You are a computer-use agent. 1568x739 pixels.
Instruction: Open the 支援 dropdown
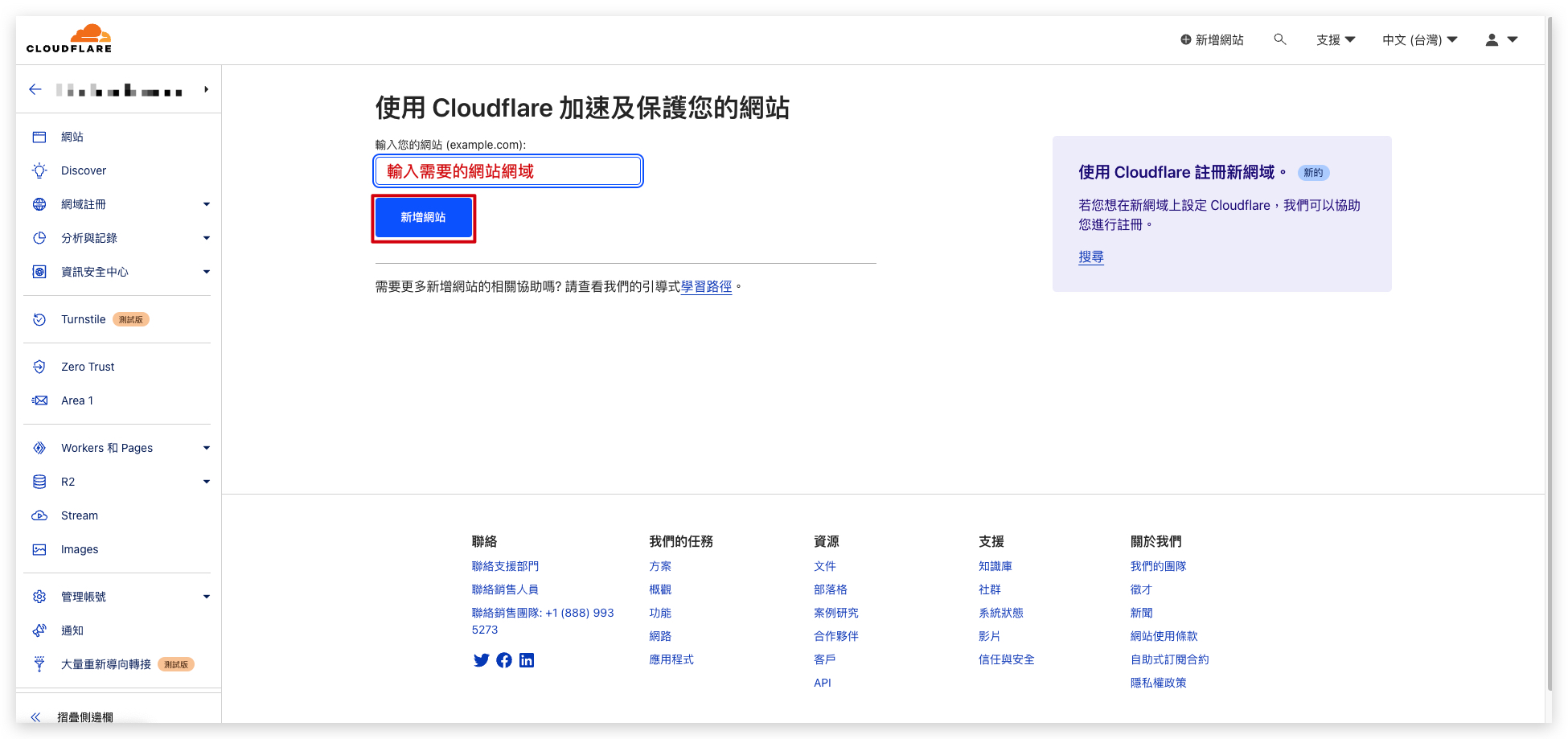(x=1335, y=39)
